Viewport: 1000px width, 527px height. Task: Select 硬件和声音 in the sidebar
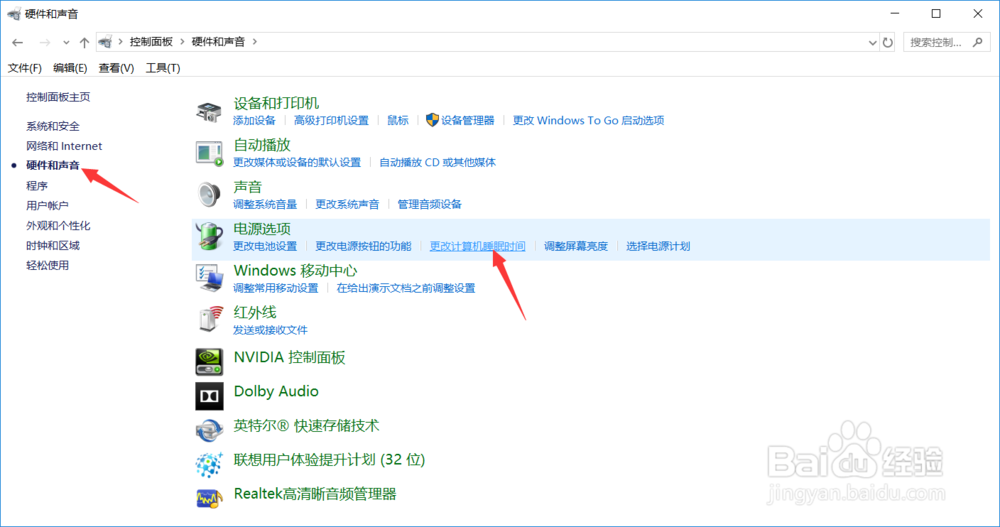pyautogui.click(x=53, y=166)
